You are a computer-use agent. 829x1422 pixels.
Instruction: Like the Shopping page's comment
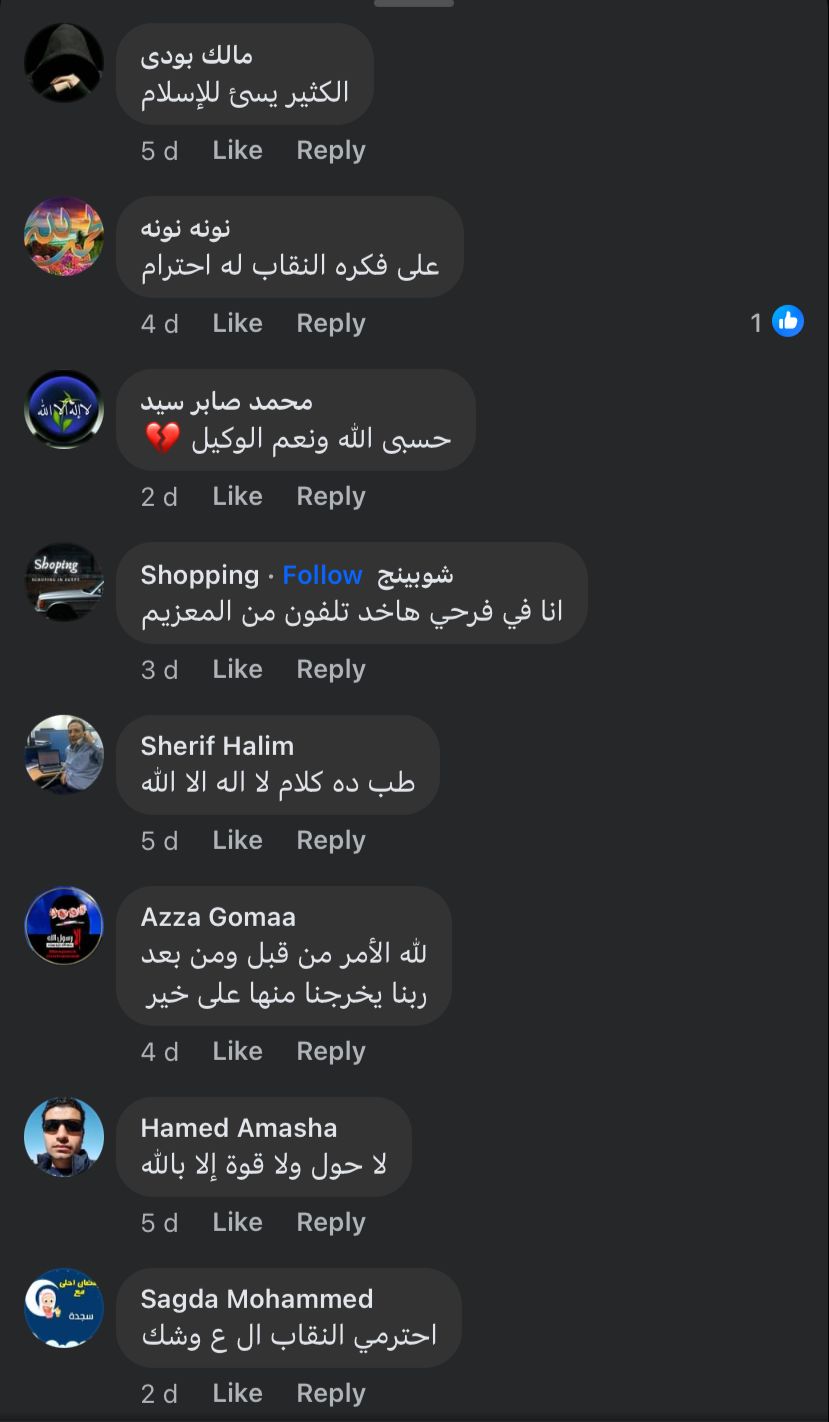click(x=237, y=670)
